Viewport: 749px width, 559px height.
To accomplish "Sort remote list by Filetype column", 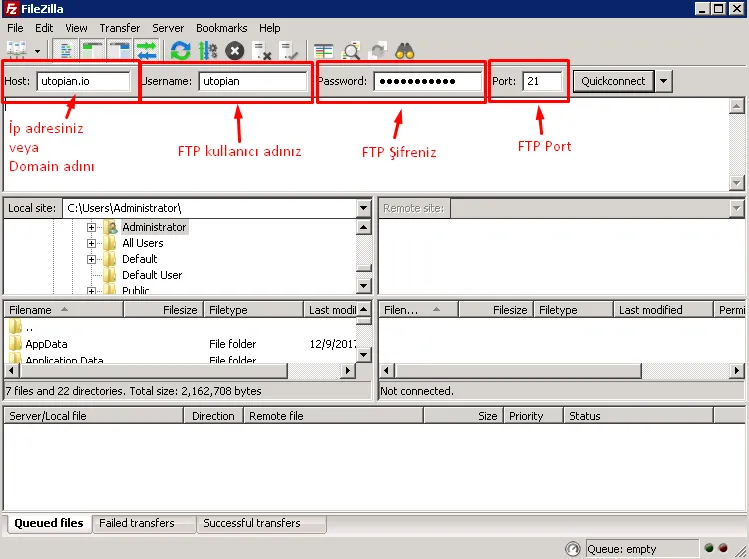I will tap(573, 310).
